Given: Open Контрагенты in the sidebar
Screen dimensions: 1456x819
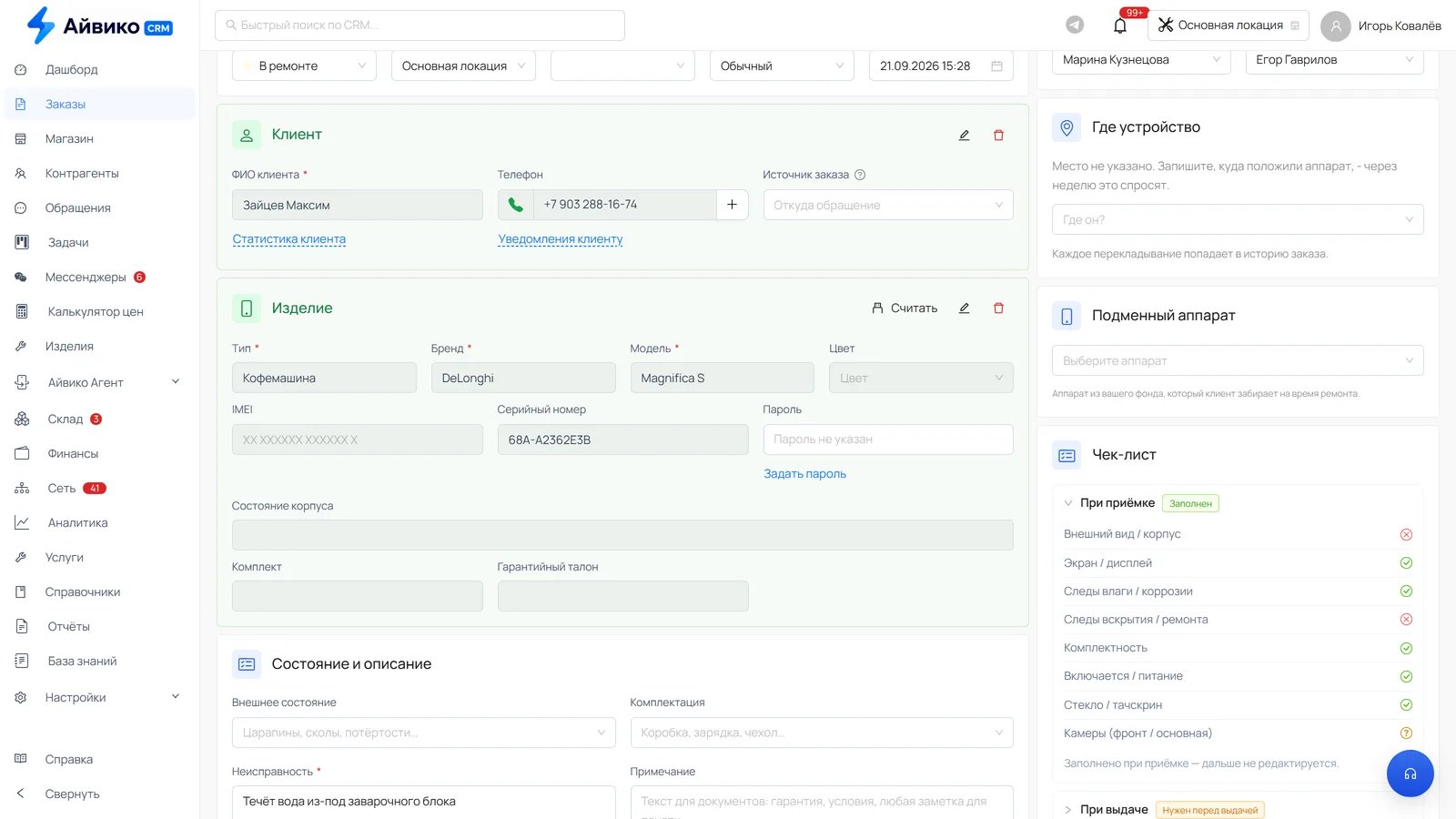Looking at the screenshot, I should click(99, 173).
